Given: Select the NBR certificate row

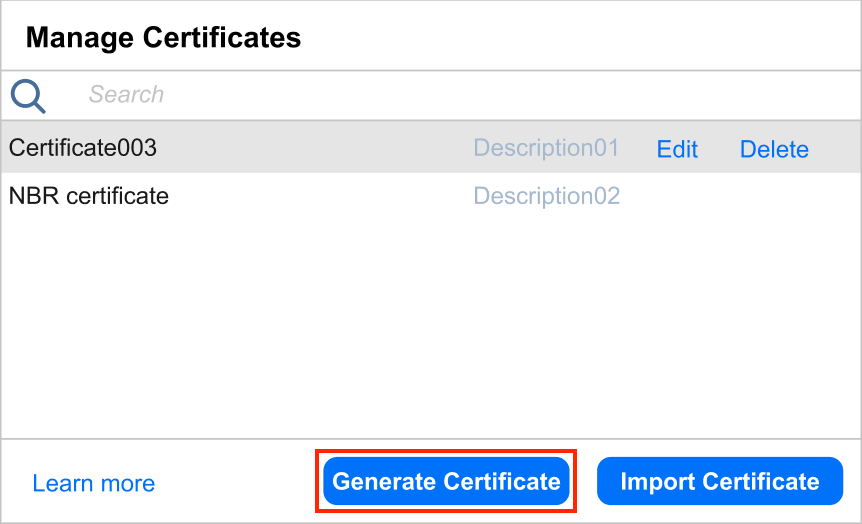Looking at the screenshot, I should pos(89,196).
